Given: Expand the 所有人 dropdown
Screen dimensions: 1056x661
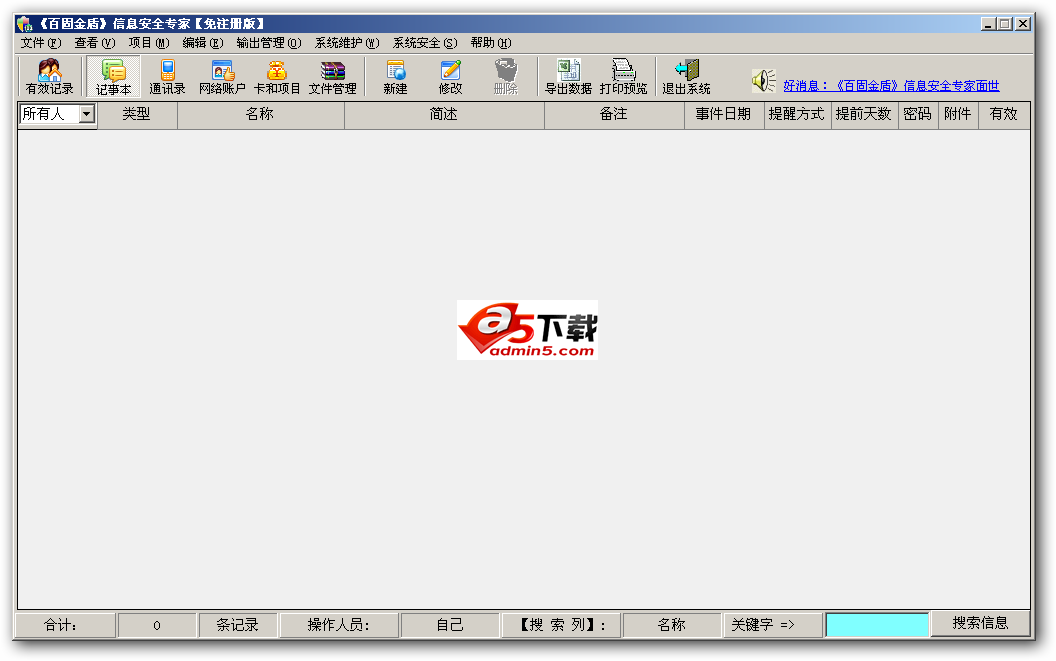Looking at the screenshot, I should click(86, 114).
